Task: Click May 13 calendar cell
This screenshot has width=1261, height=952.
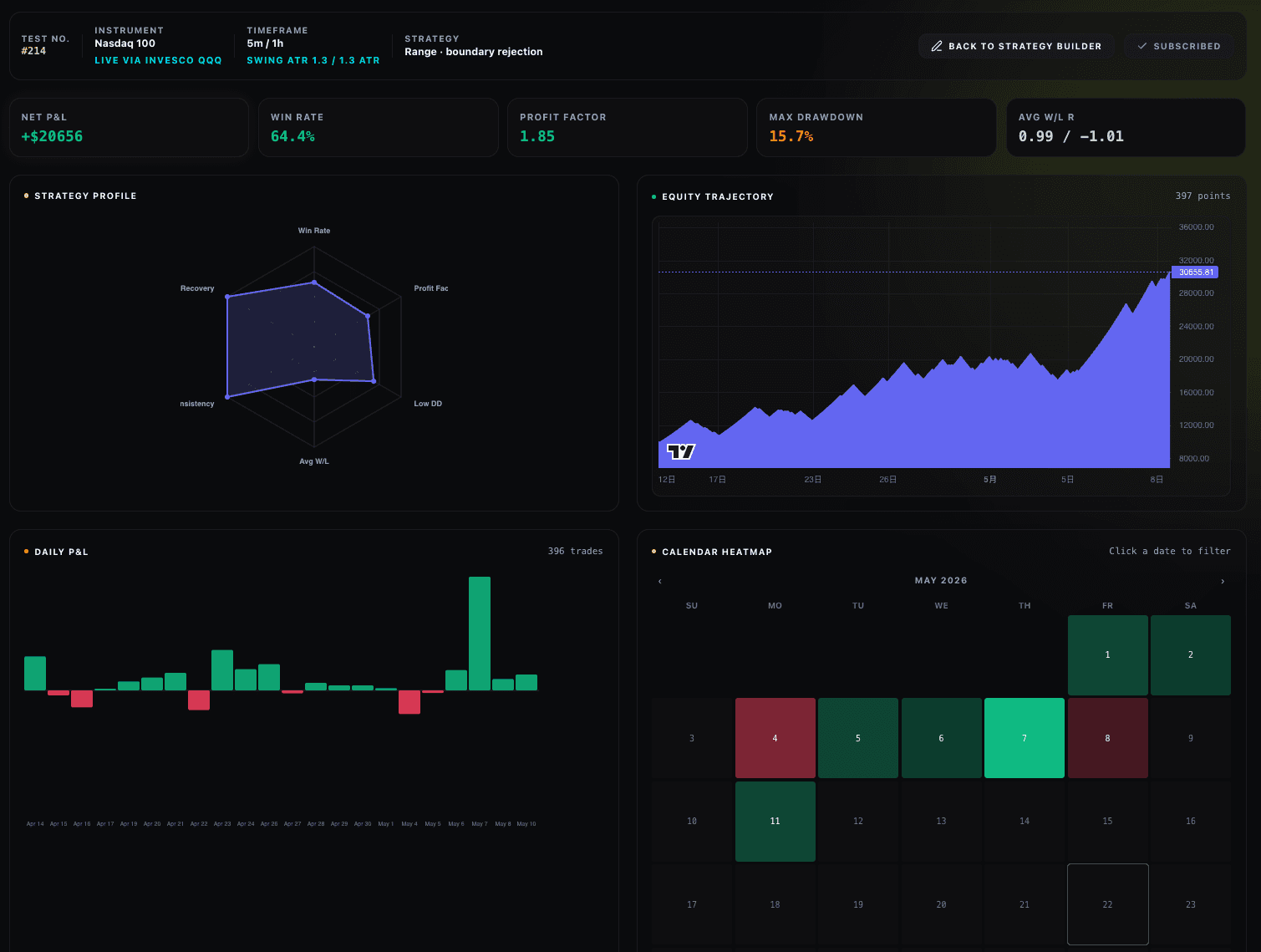Action: pos(941,822)
